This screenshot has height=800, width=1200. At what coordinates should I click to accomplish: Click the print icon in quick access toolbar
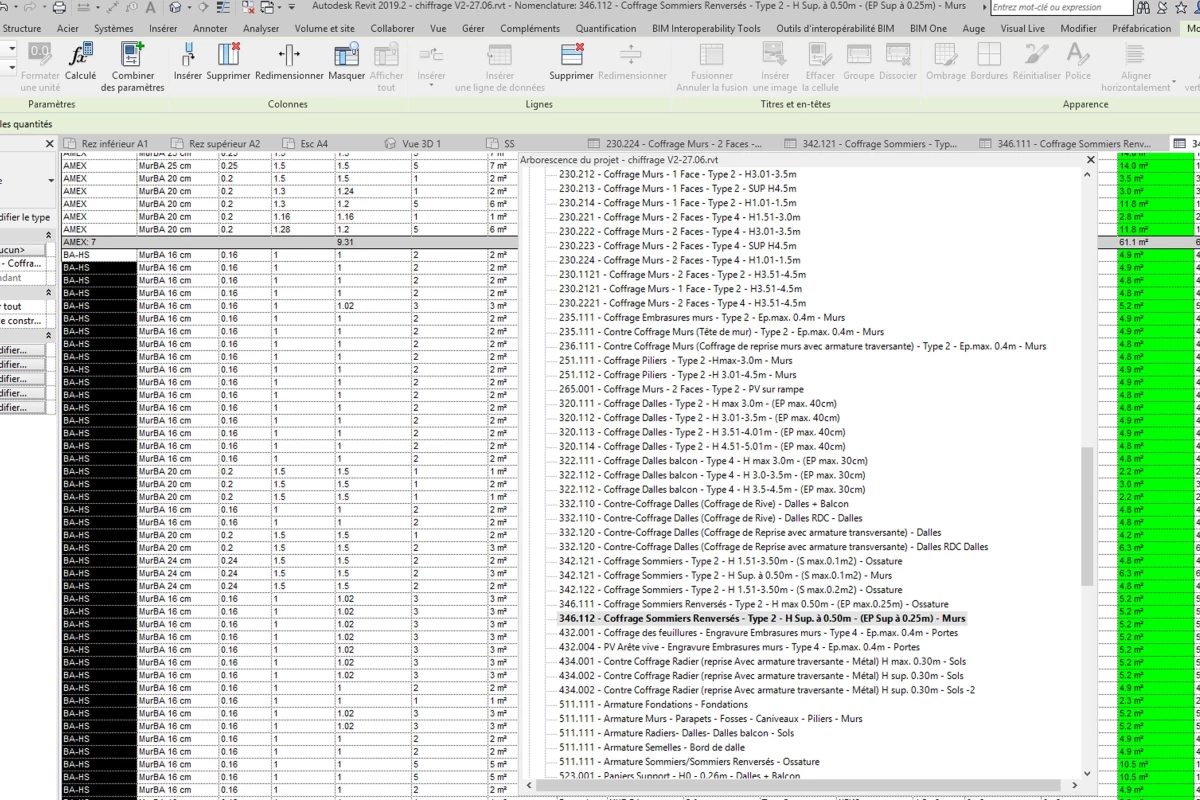[59, 7]
